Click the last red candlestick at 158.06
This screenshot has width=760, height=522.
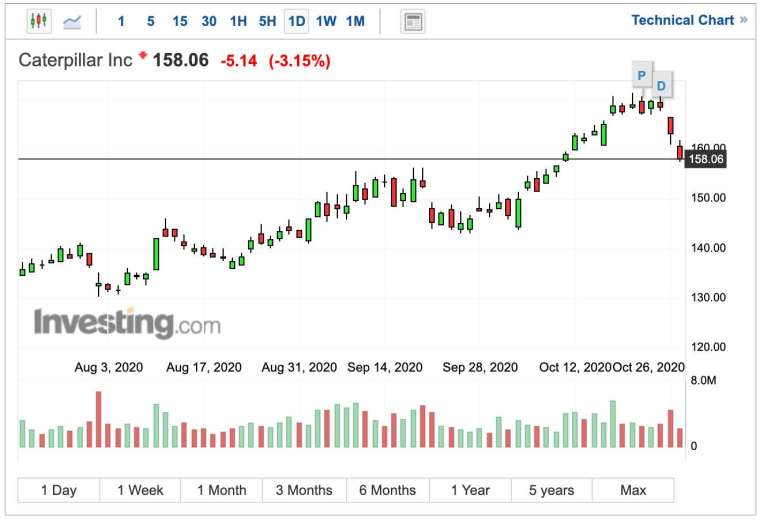pos(680,152)
